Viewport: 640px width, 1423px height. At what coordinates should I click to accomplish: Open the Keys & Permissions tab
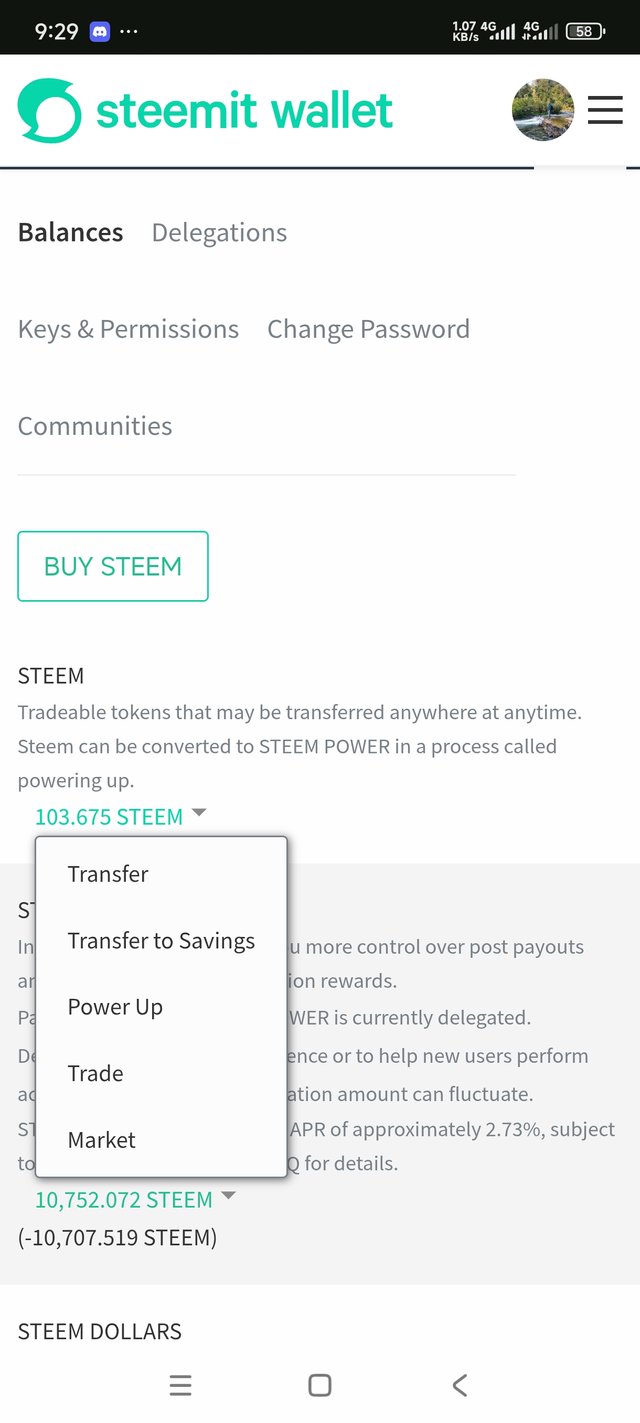(128, 329)
